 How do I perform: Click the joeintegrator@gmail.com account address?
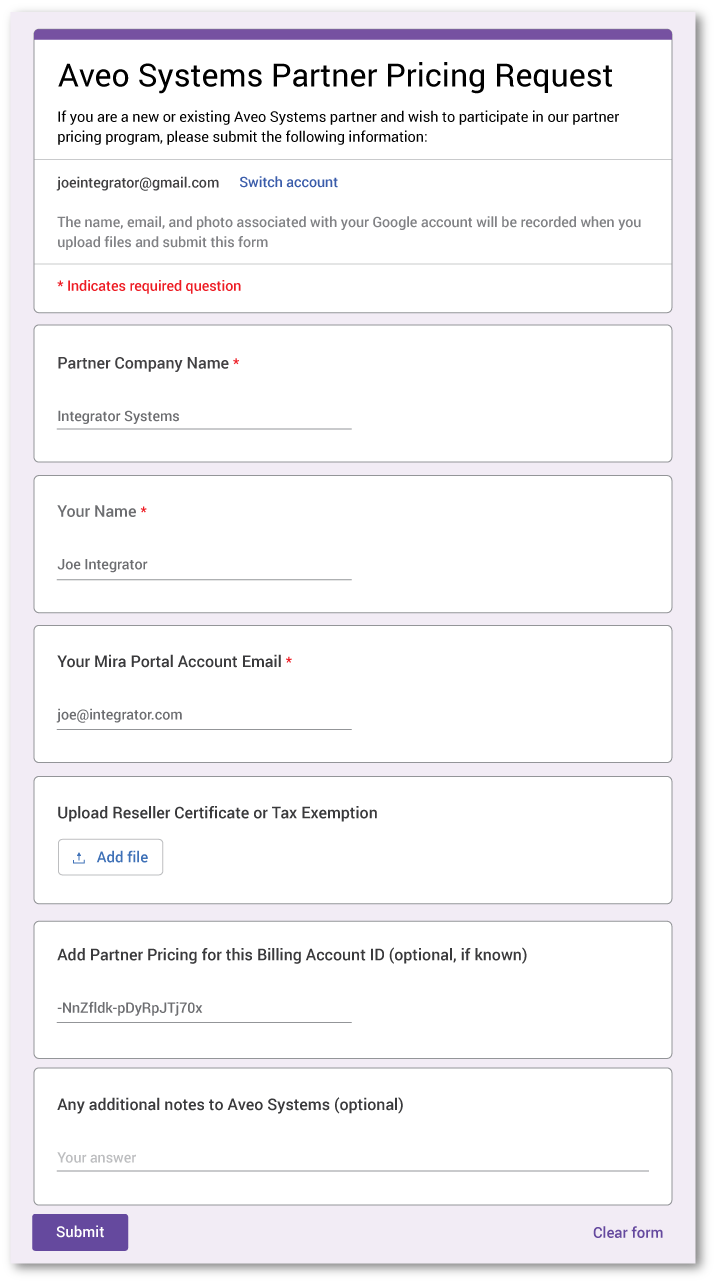(x=138, y=182)
